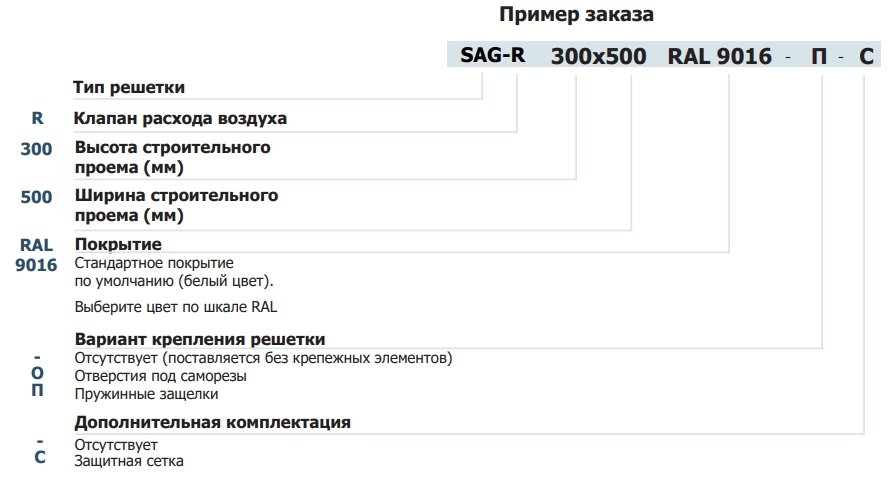This screenshot has width=892, height=479.
Task: Click 'Дополнительная комплектация' heading
Action: 213,423
